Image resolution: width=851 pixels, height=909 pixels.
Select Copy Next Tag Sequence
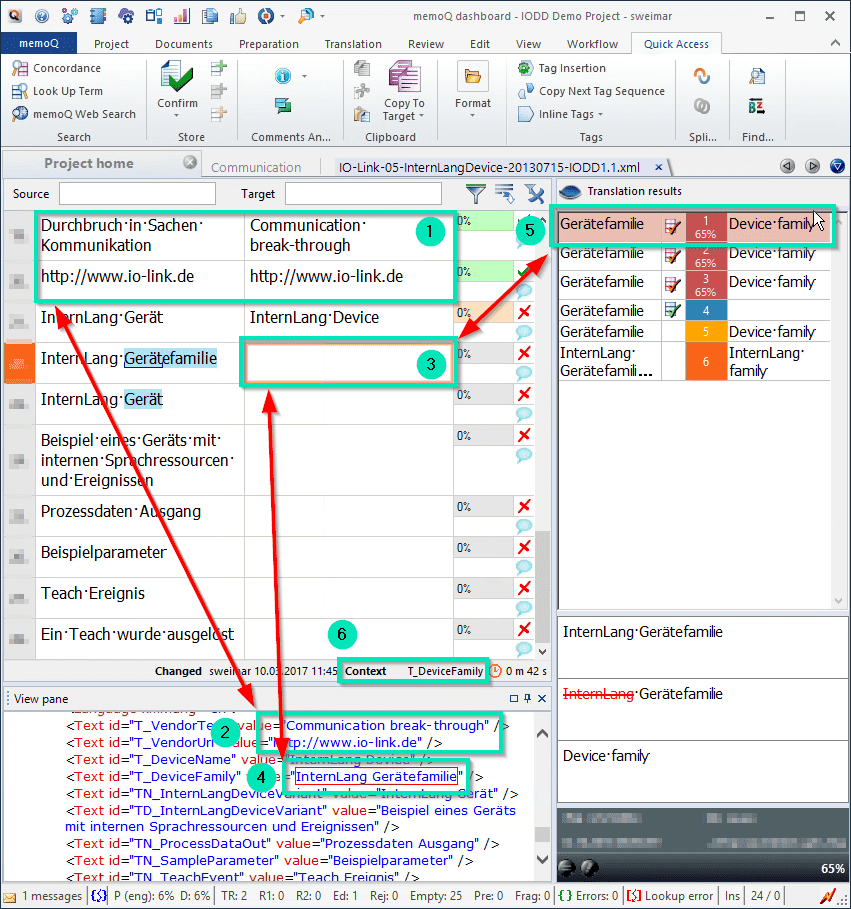click(591, 91)
